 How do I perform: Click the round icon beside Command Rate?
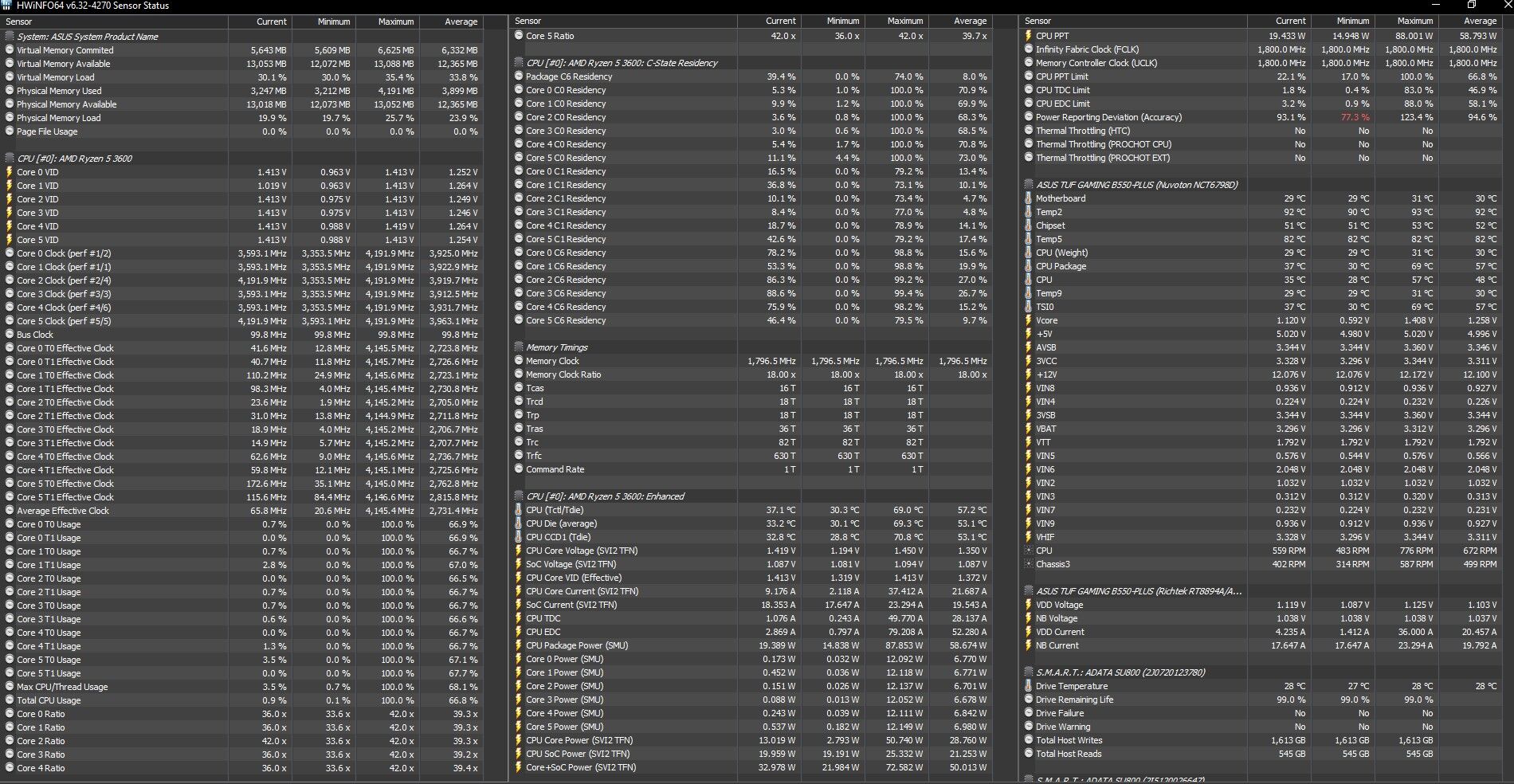point(519,469)
